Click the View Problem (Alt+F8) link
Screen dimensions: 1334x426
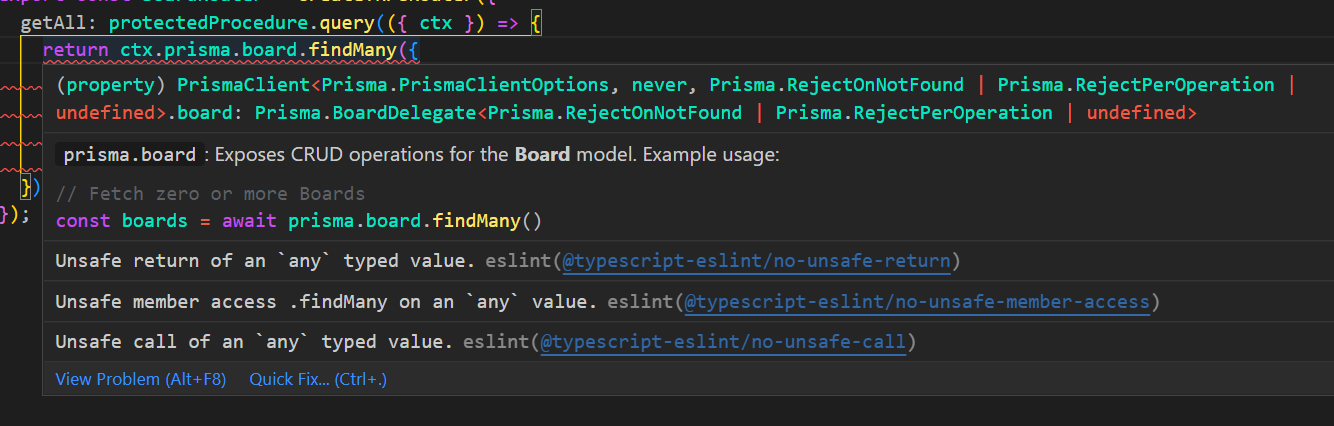coord(141,379)
